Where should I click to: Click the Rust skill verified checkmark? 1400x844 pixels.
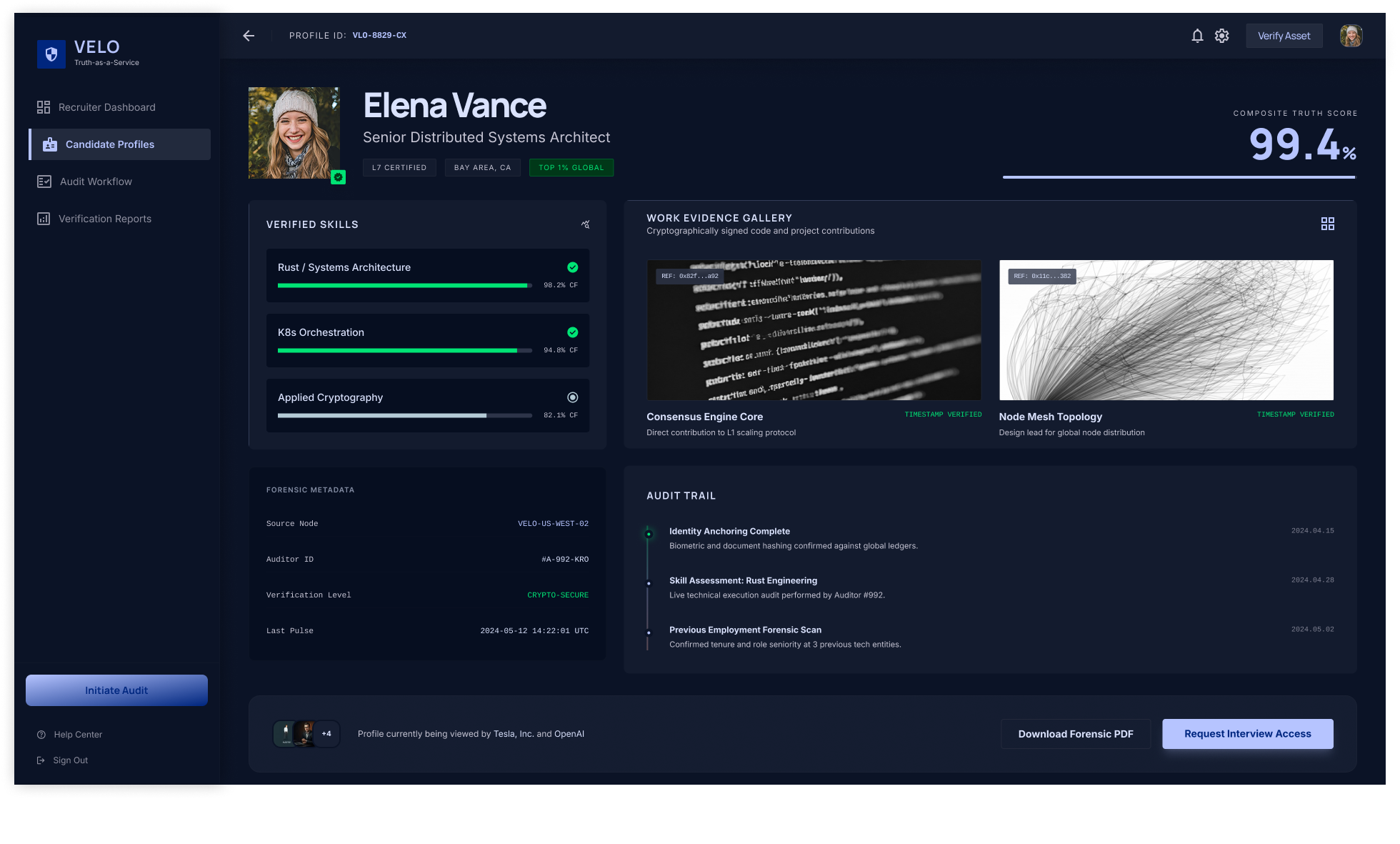pos(573,267)
